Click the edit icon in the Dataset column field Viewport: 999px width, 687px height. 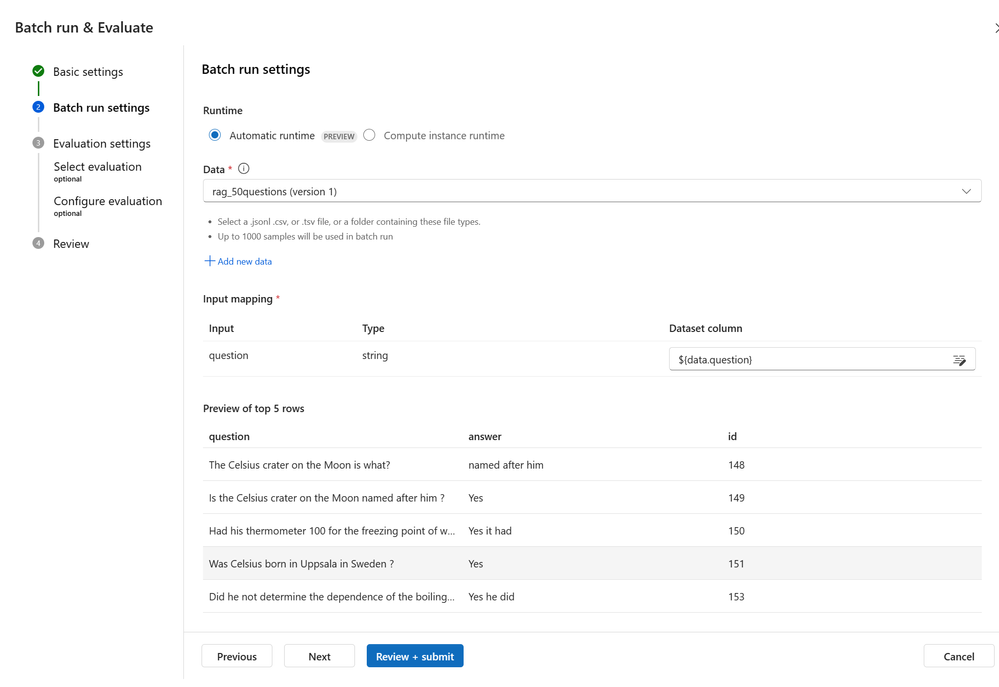click(959, 360)
